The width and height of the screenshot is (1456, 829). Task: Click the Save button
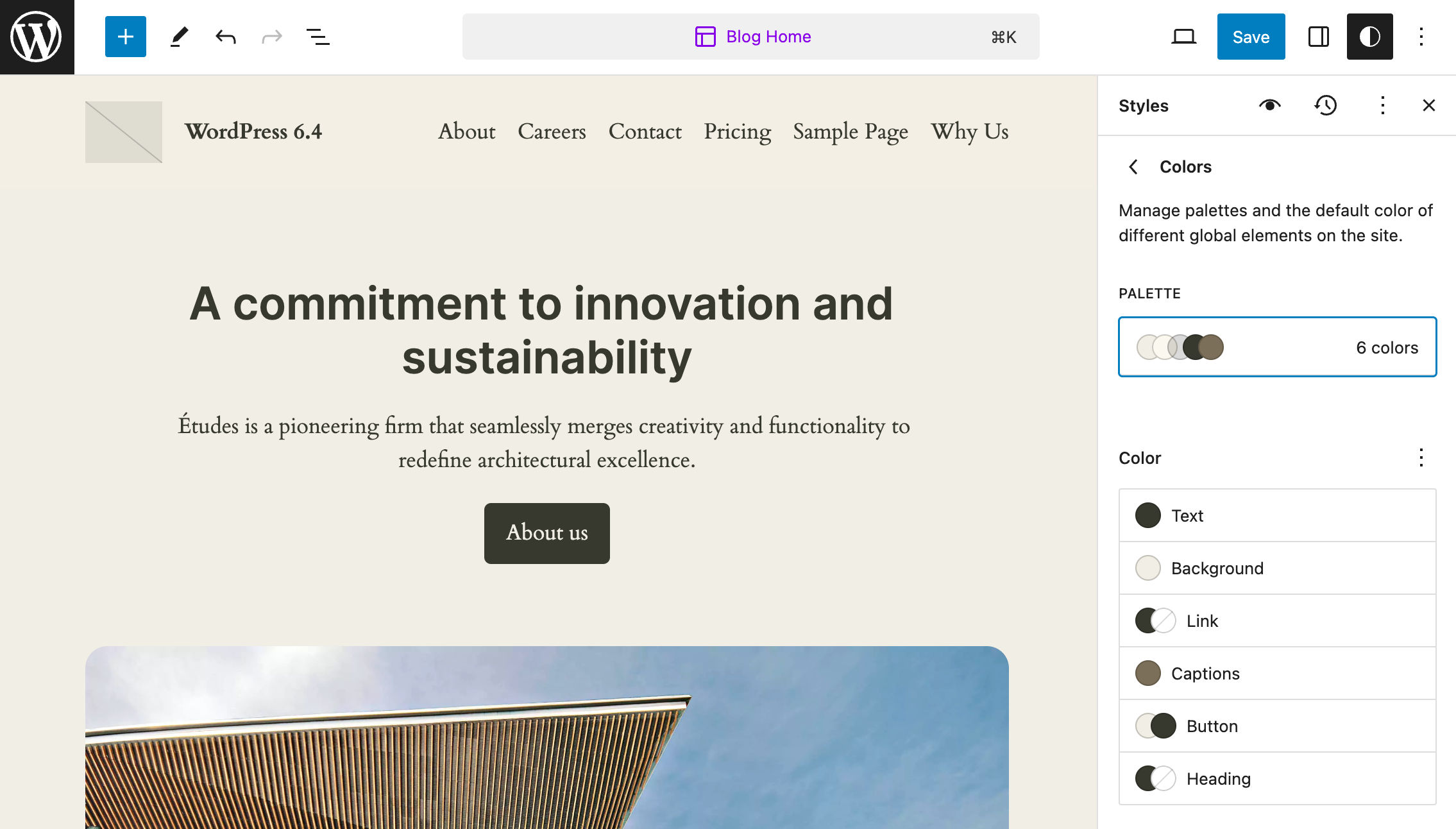point(1250,36)
